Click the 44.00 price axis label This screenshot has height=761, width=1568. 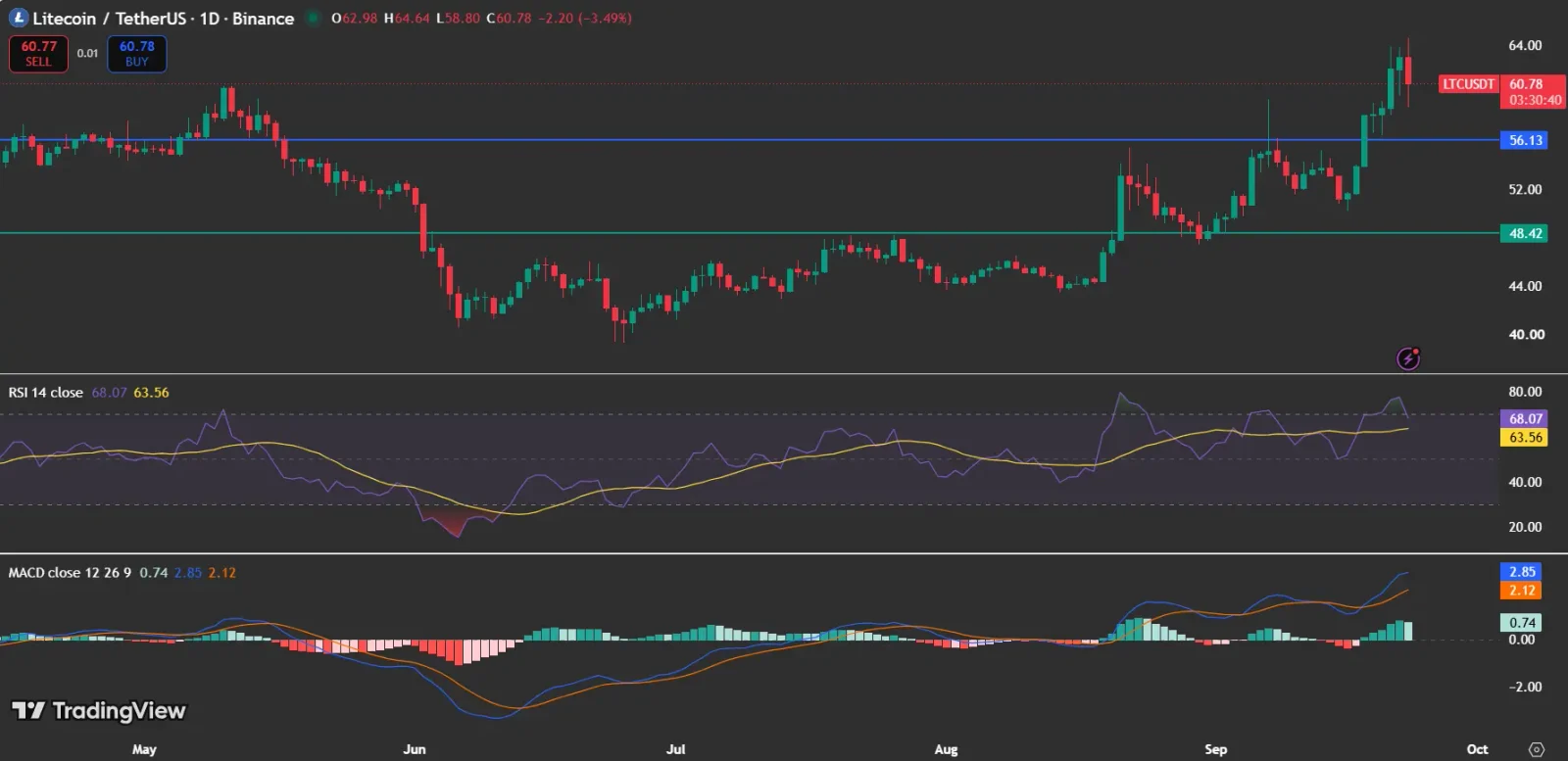point(1525,286)
